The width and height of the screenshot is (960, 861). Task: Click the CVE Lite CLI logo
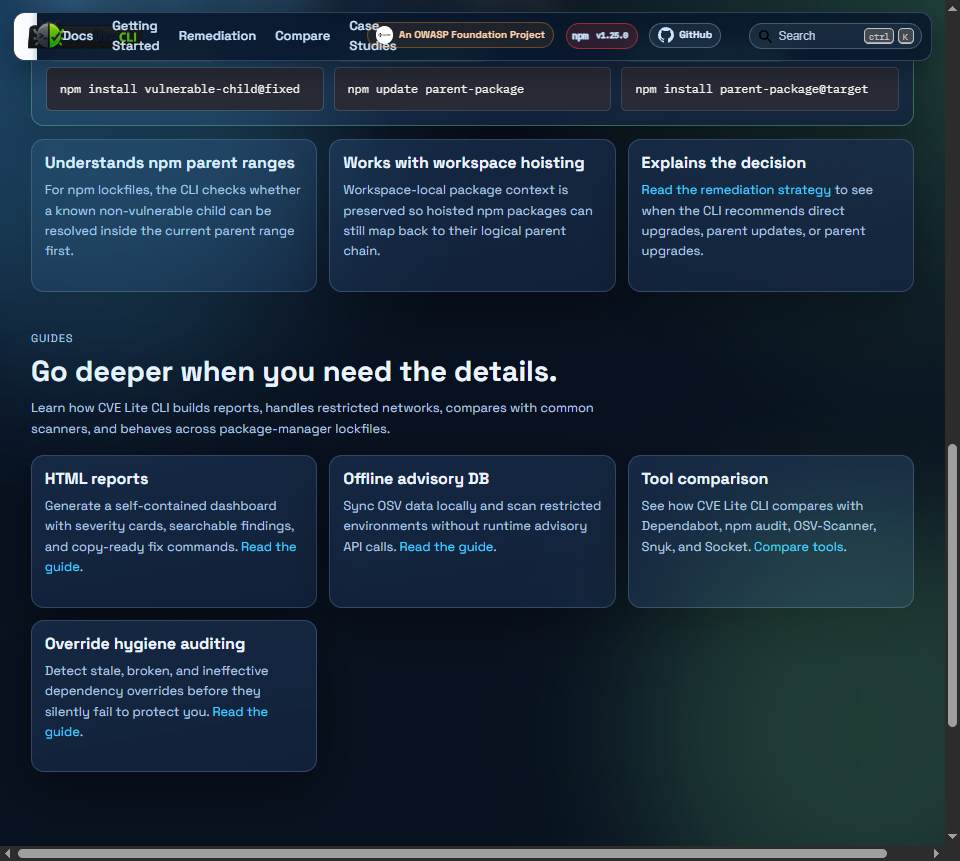[47, 36]
